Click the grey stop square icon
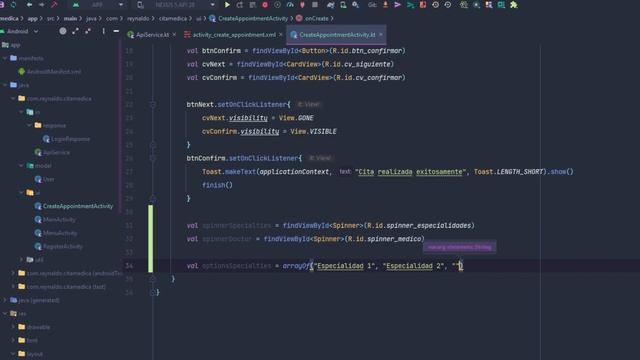Screen dimensions: 640x360 [315, 5]
